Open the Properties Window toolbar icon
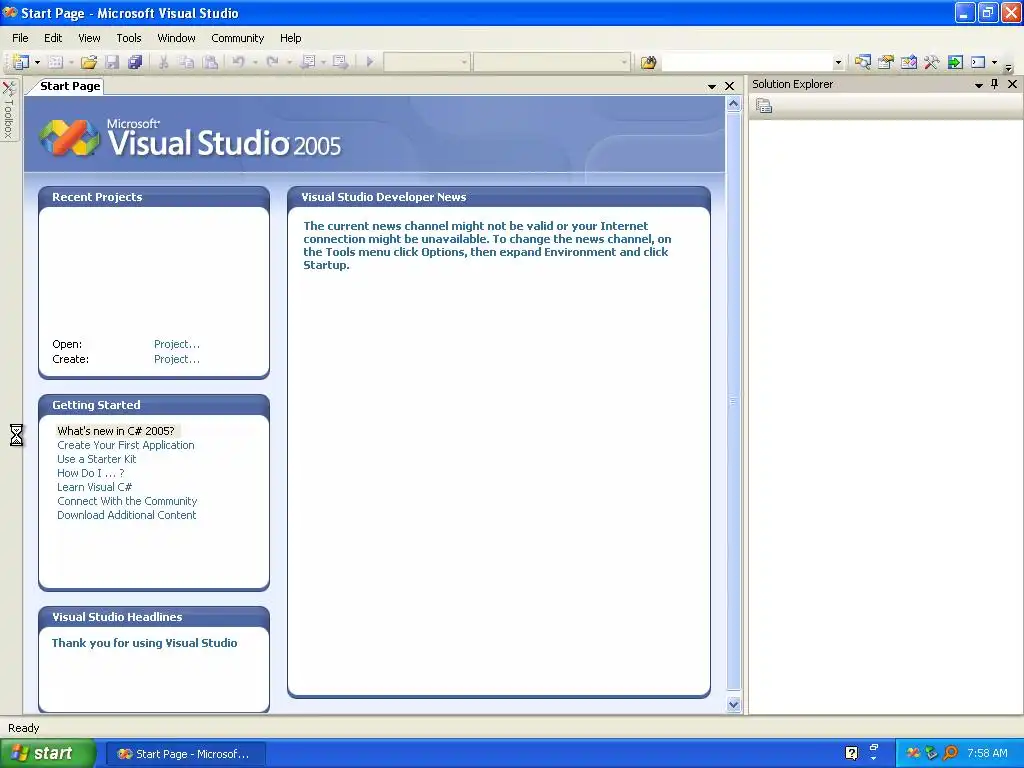The width and height of the screenshot is (1024, 768). (886, 62)
